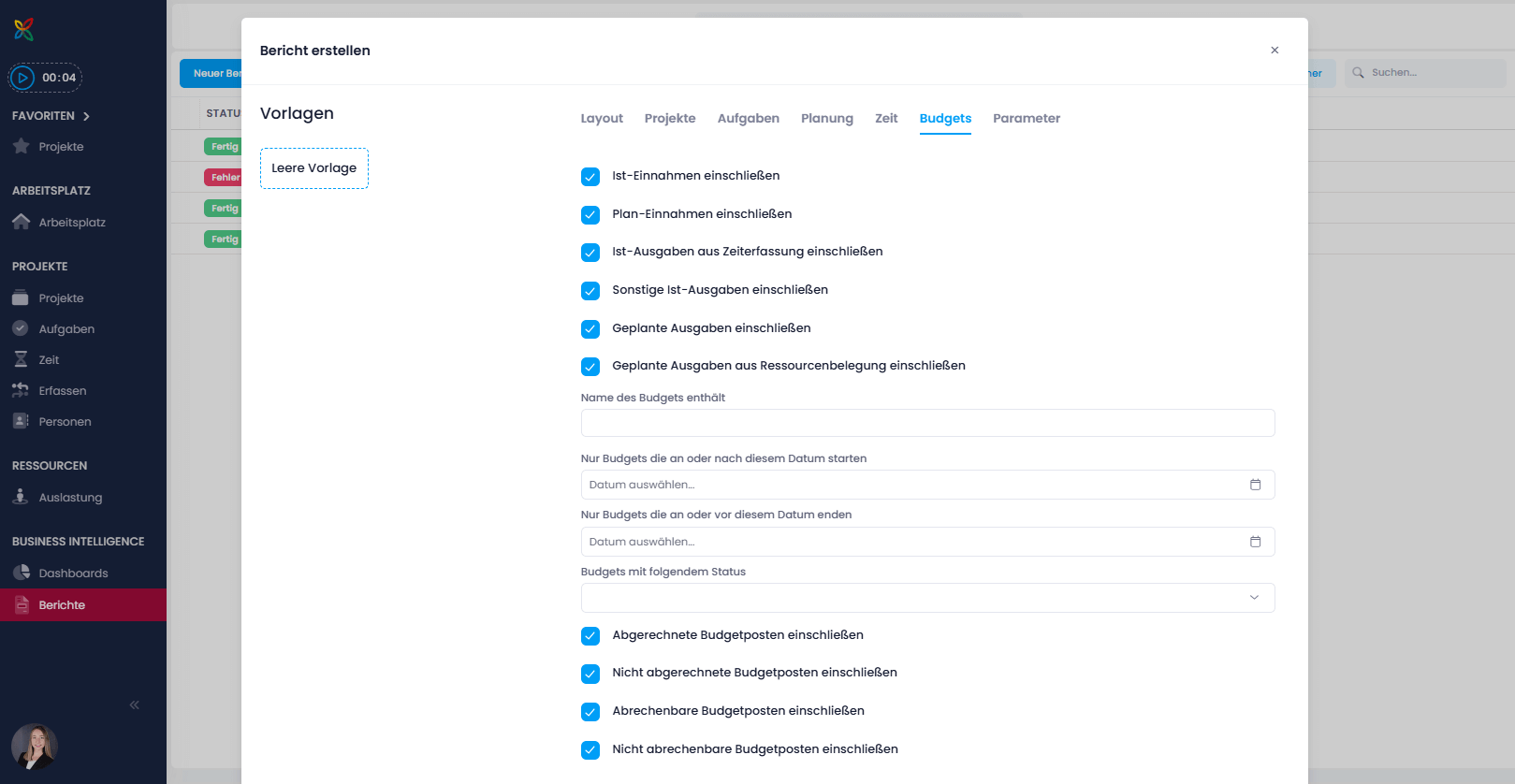Click the search magnifier icon
This screenshot has width=1515, height=784.
pyautogui.click(x=1359, y=73)
